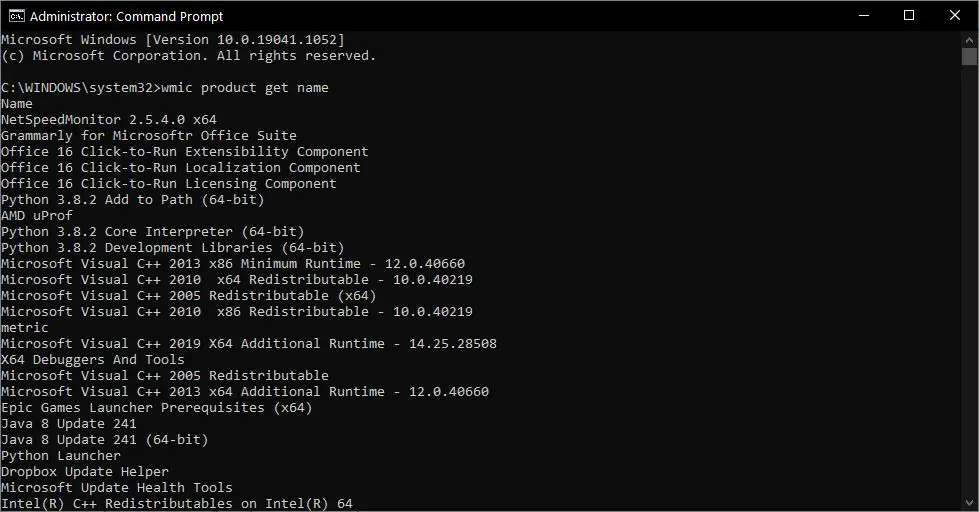Image resolution: width=979 pixels, height=512 pixels.
Task: Click the 'wmic product get name' command text
Action: point(245,88)
